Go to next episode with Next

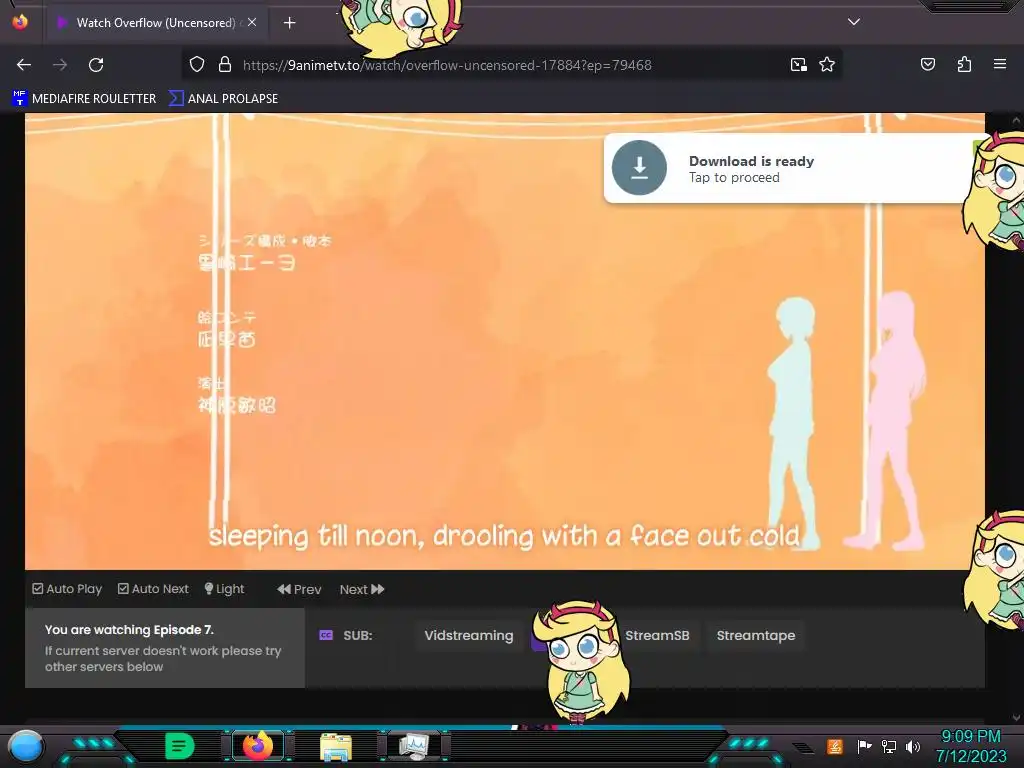click(x=362, y=589)
